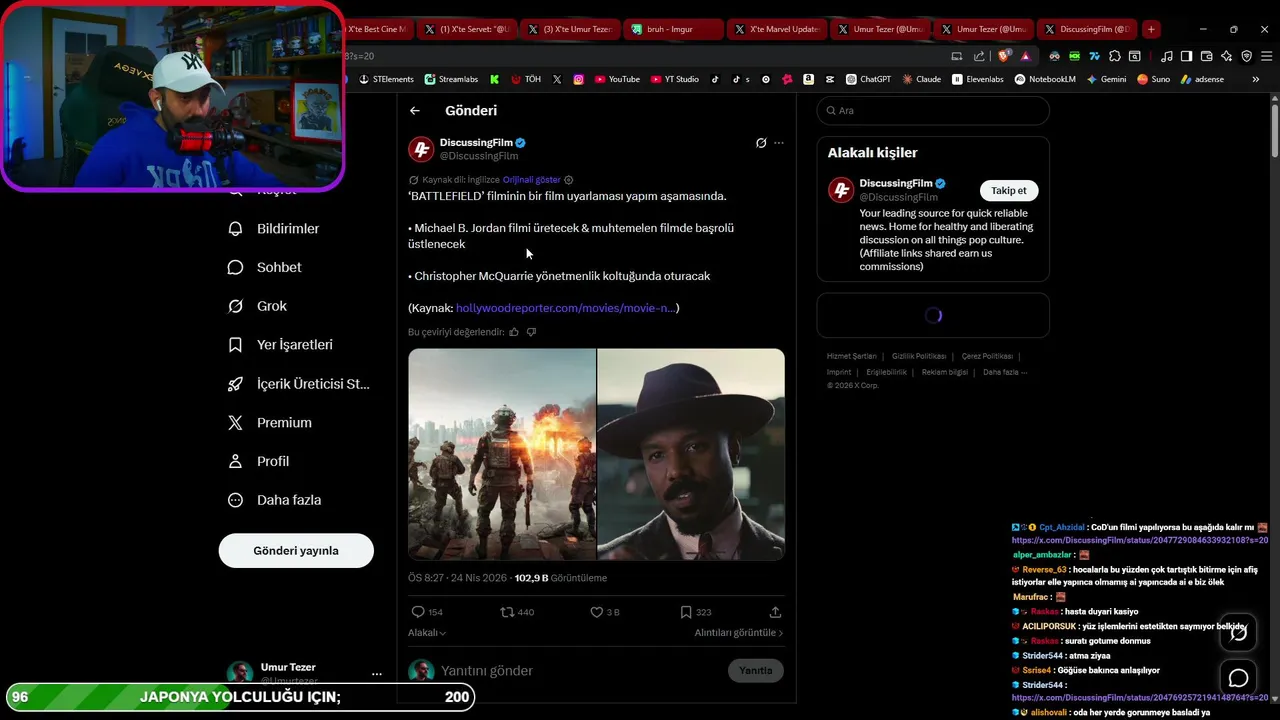Click the Brave Shields lion icon
Screen dimensions: 1280x720
[1004, 56]
